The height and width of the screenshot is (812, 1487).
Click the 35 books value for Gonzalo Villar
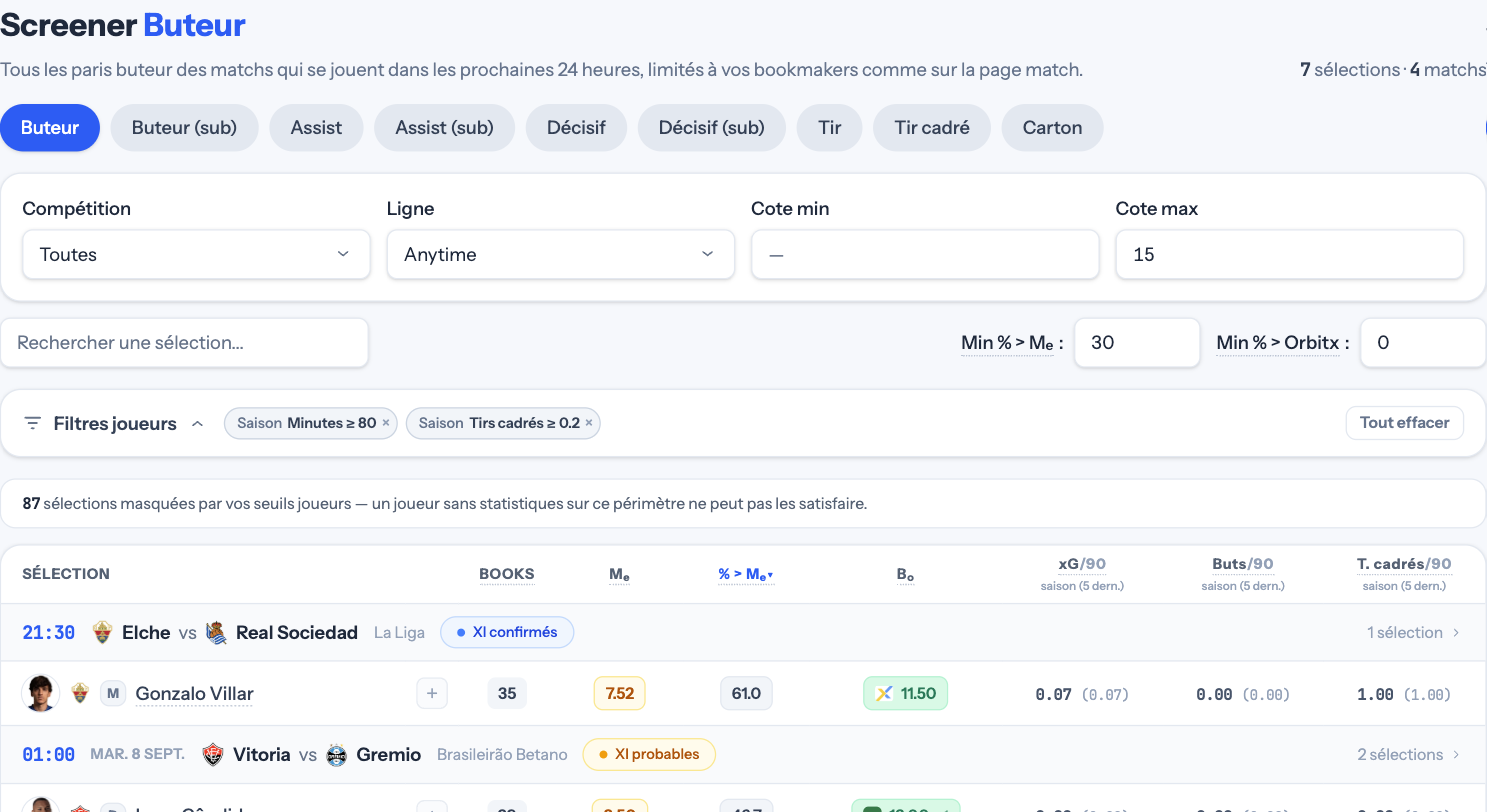point(507,694)
